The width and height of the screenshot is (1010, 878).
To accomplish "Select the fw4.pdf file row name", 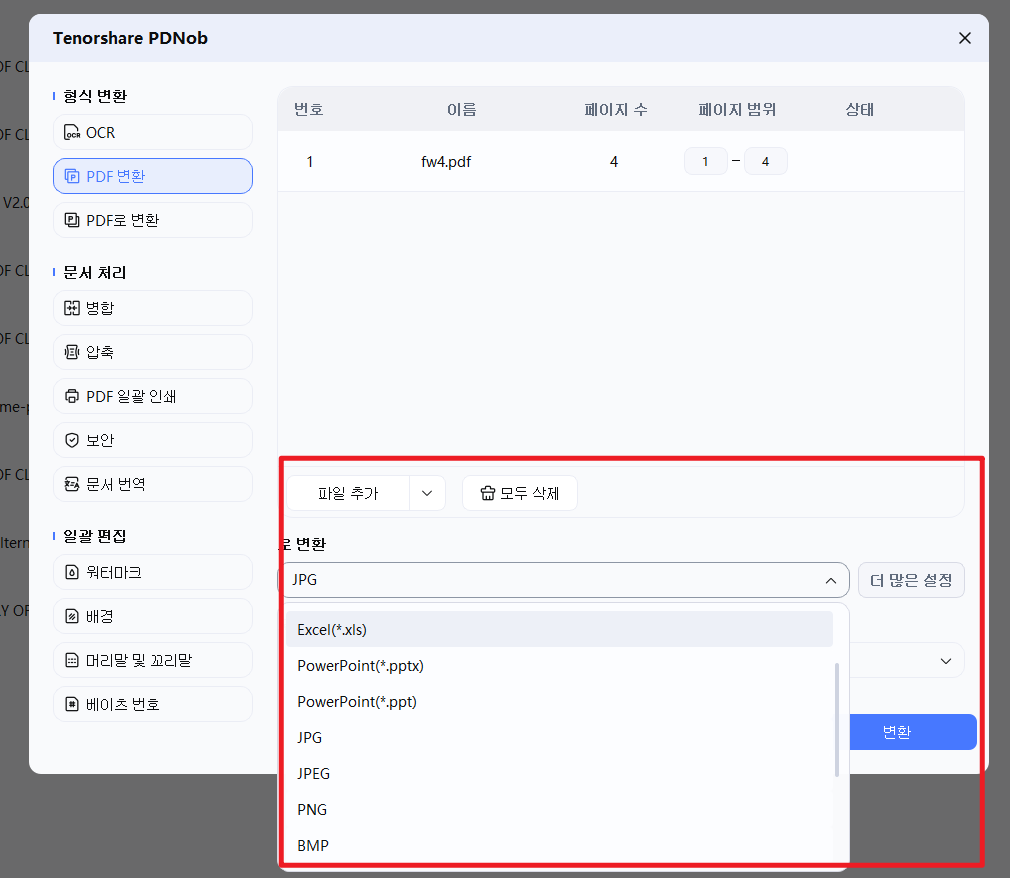I will click(x=446, y=162).
